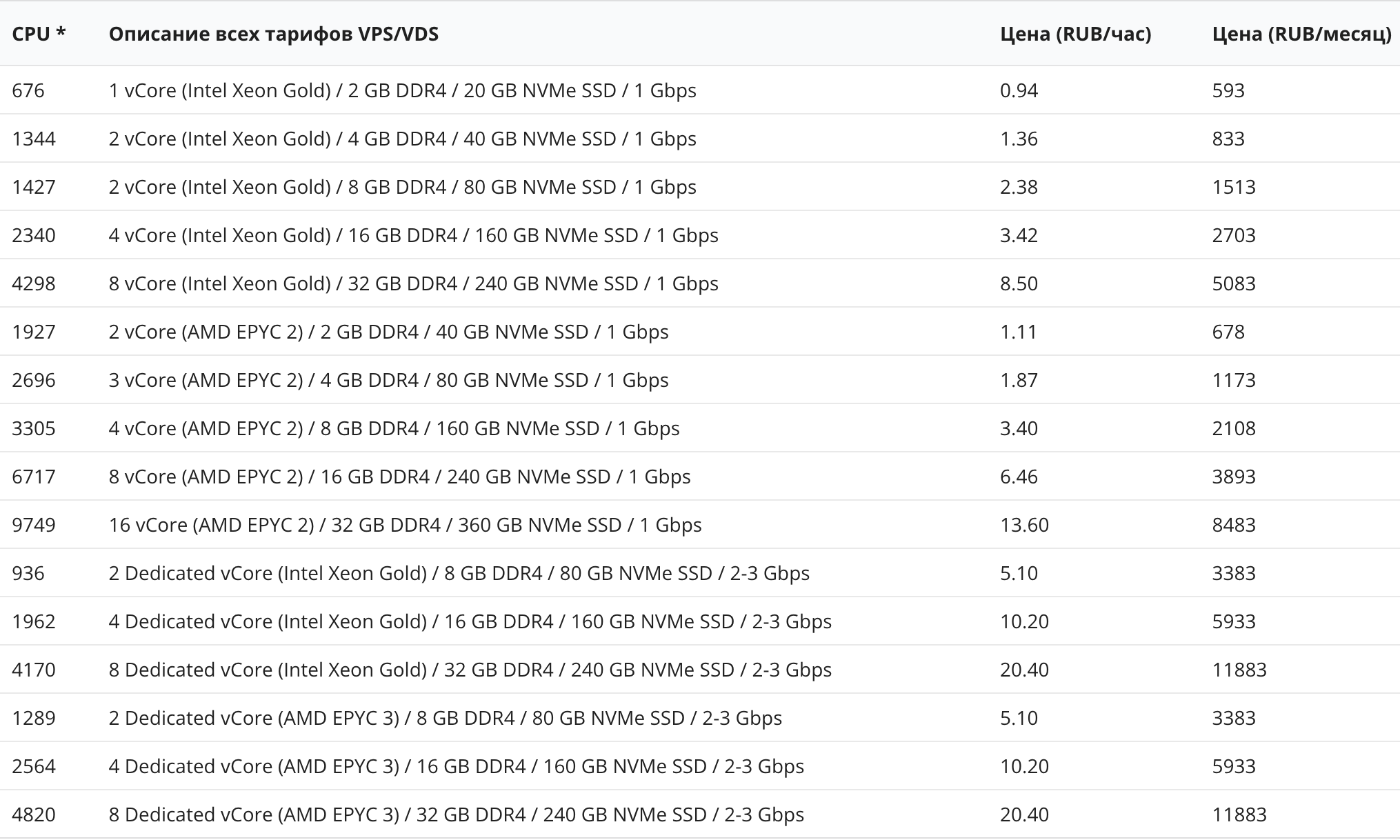The width and height of the screenshot is (1400, 840).
Task: Select CPU score 936
Action: click(28, 573)
